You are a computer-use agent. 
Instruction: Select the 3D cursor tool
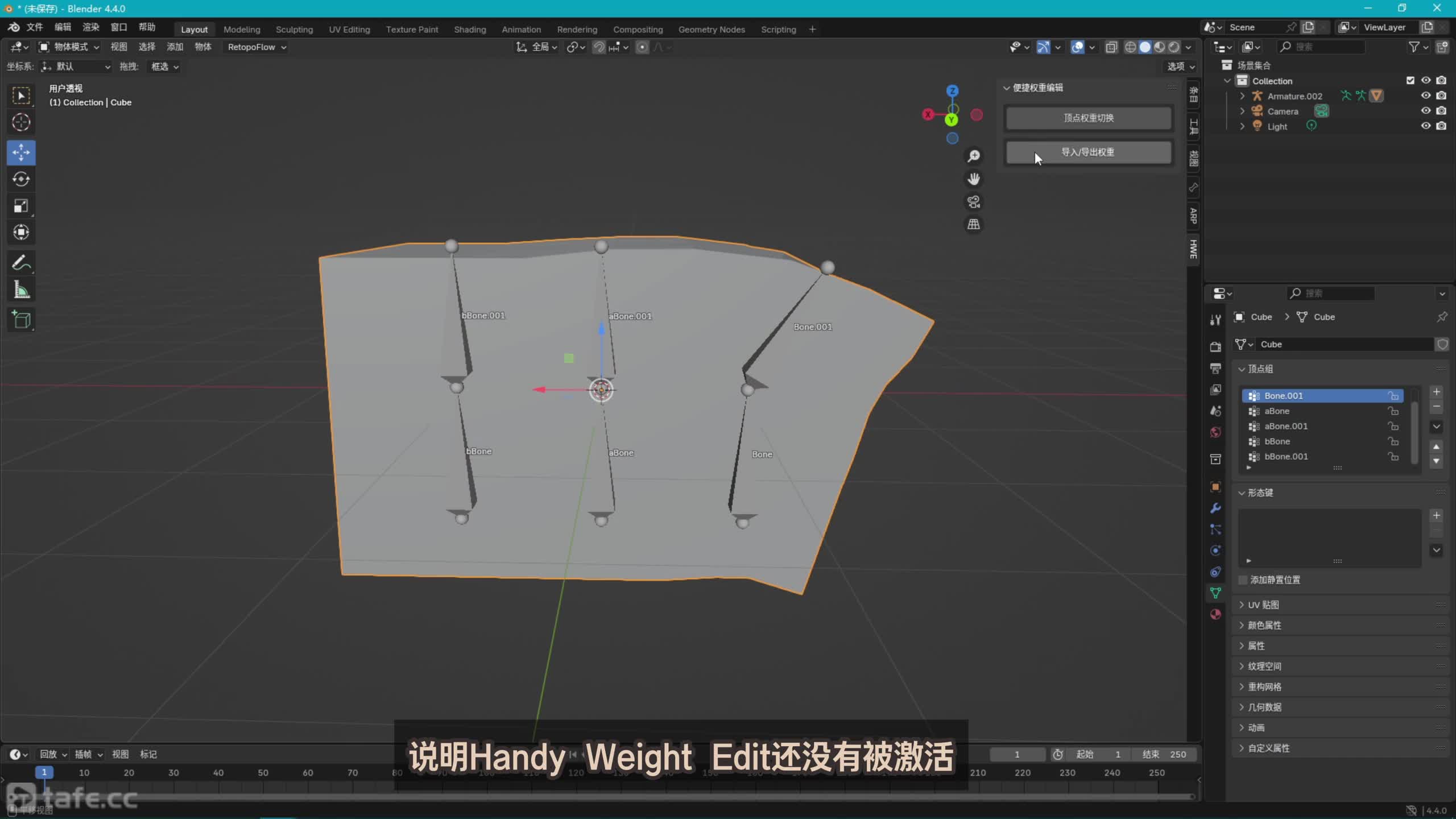pyautogui.click(x=21, y=122)
